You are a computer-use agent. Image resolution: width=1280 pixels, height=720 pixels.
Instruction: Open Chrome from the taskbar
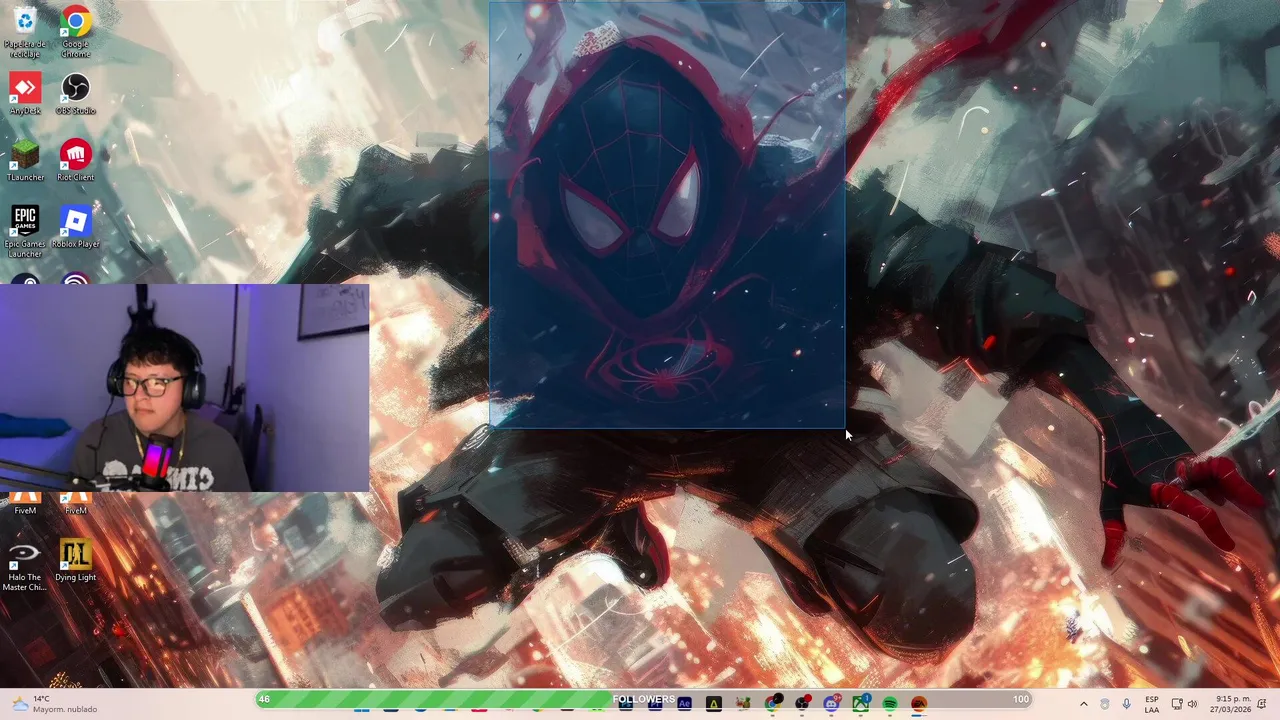coord(772,703)
